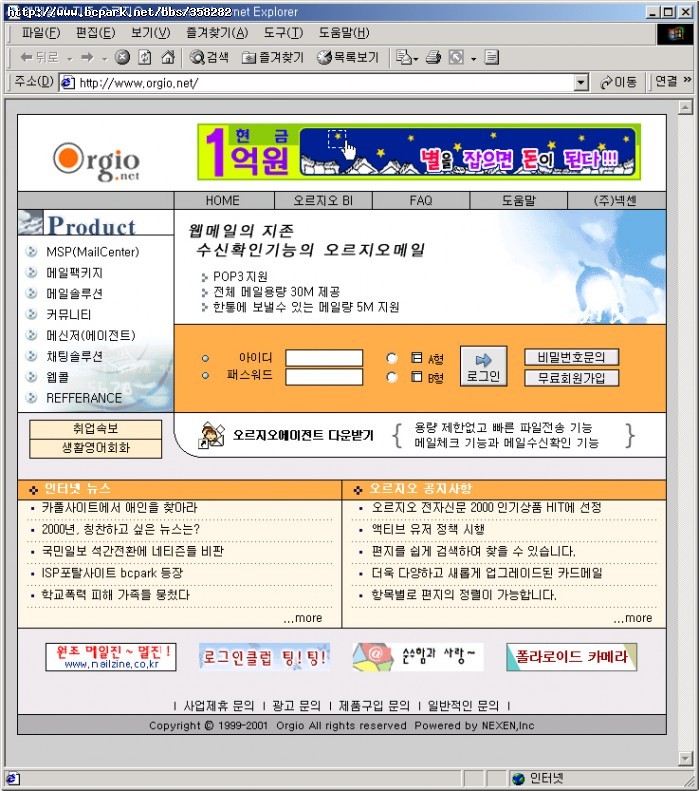Open the 파일(F) menu
700x791 pixels.
click(x=40, y=33)
